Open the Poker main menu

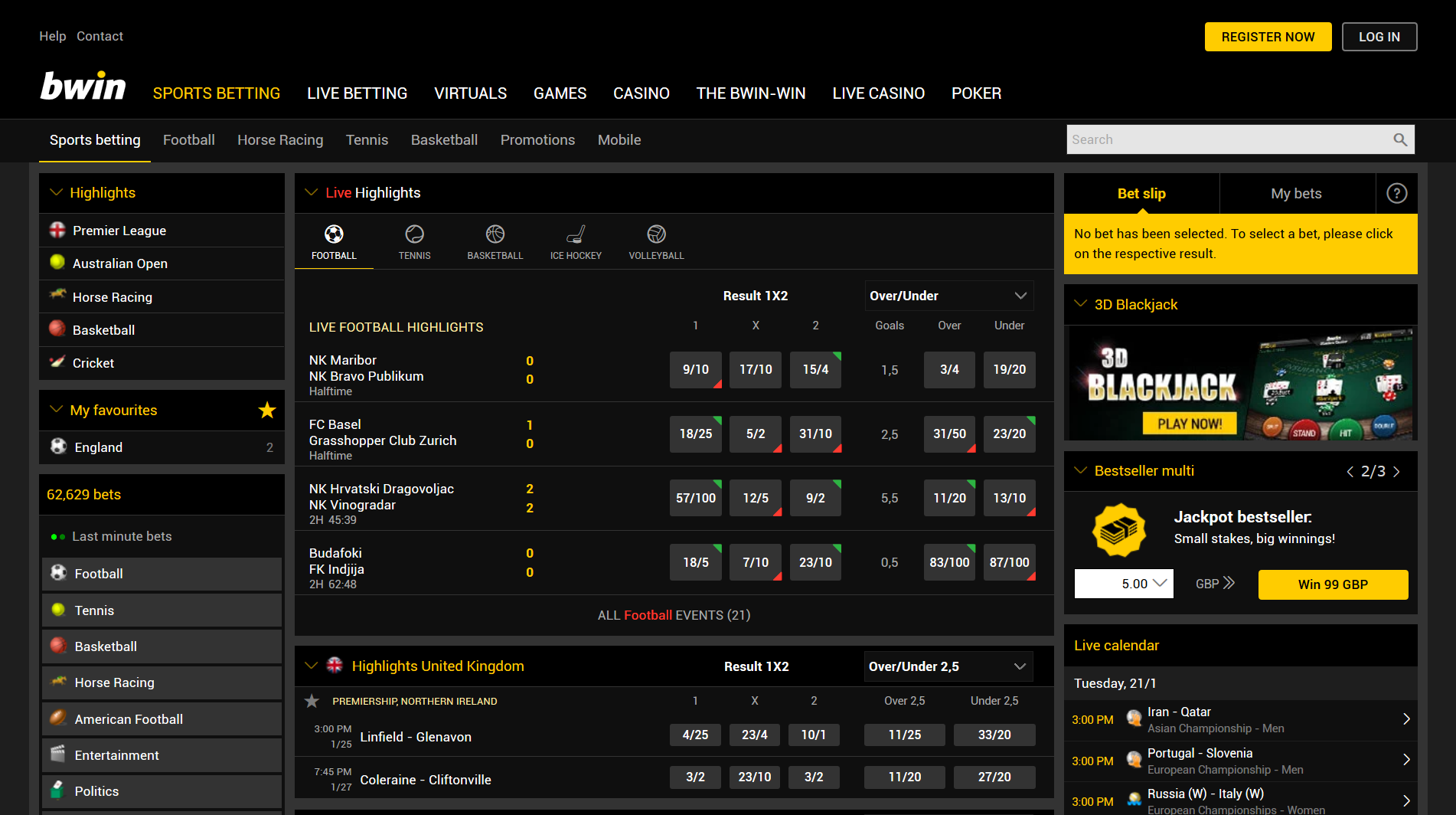pos(976,93)
